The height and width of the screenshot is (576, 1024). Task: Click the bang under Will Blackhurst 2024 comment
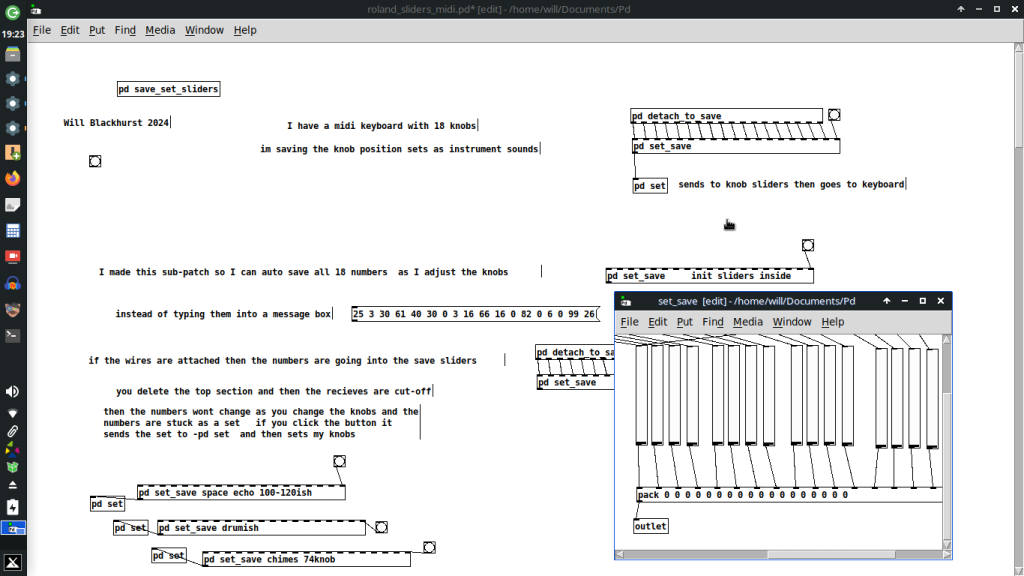point(95,161)
